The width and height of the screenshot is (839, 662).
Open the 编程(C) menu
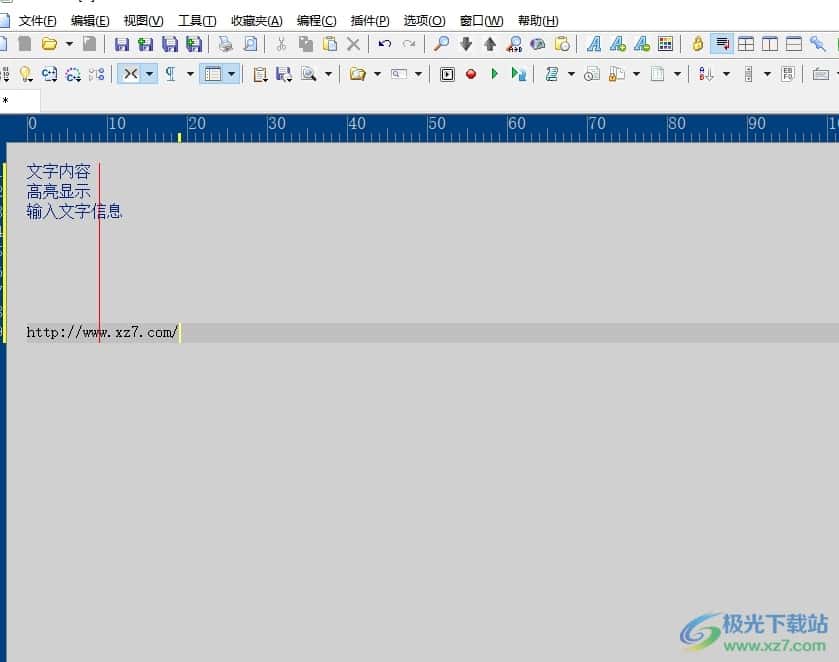316,21
